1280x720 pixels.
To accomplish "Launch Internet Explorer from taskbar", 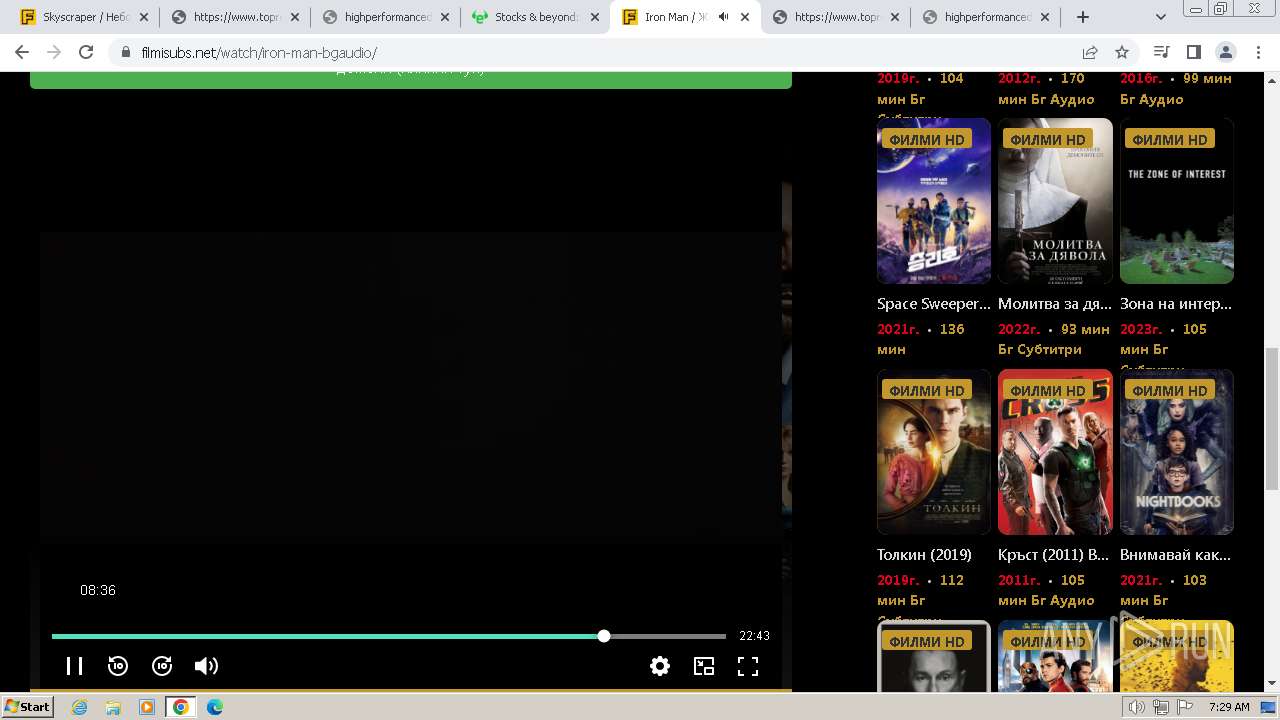I will tap(80, 707).
